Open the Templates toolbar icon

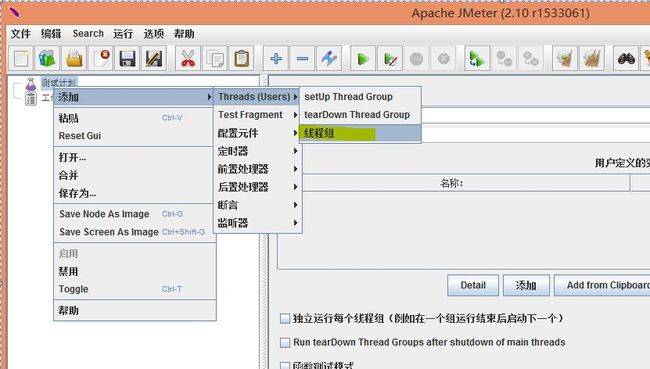click(x=47, y=58)
